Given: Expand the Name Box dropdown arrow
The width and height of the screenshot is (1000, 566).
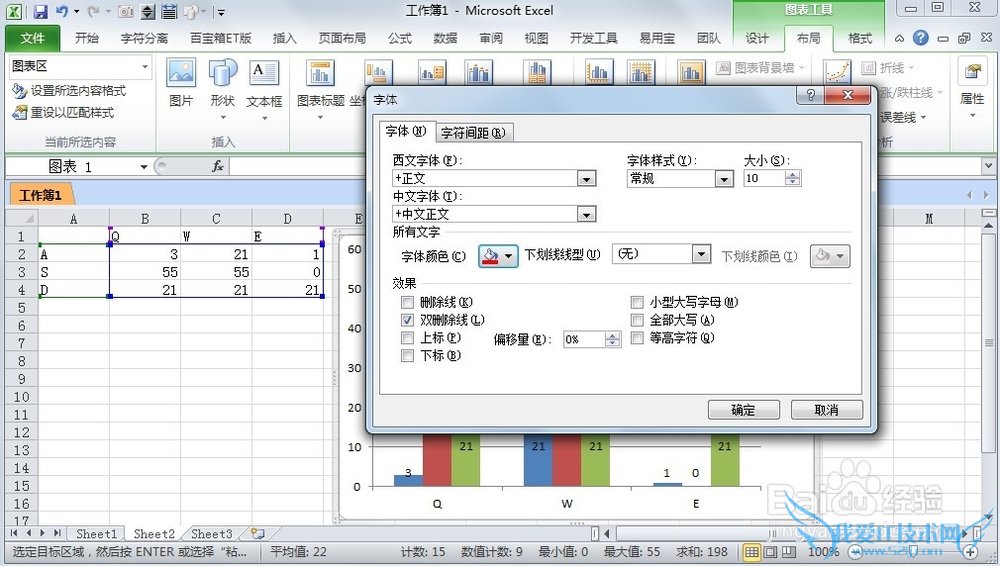Looking at the screenshot, I should (x=143, y=167).
